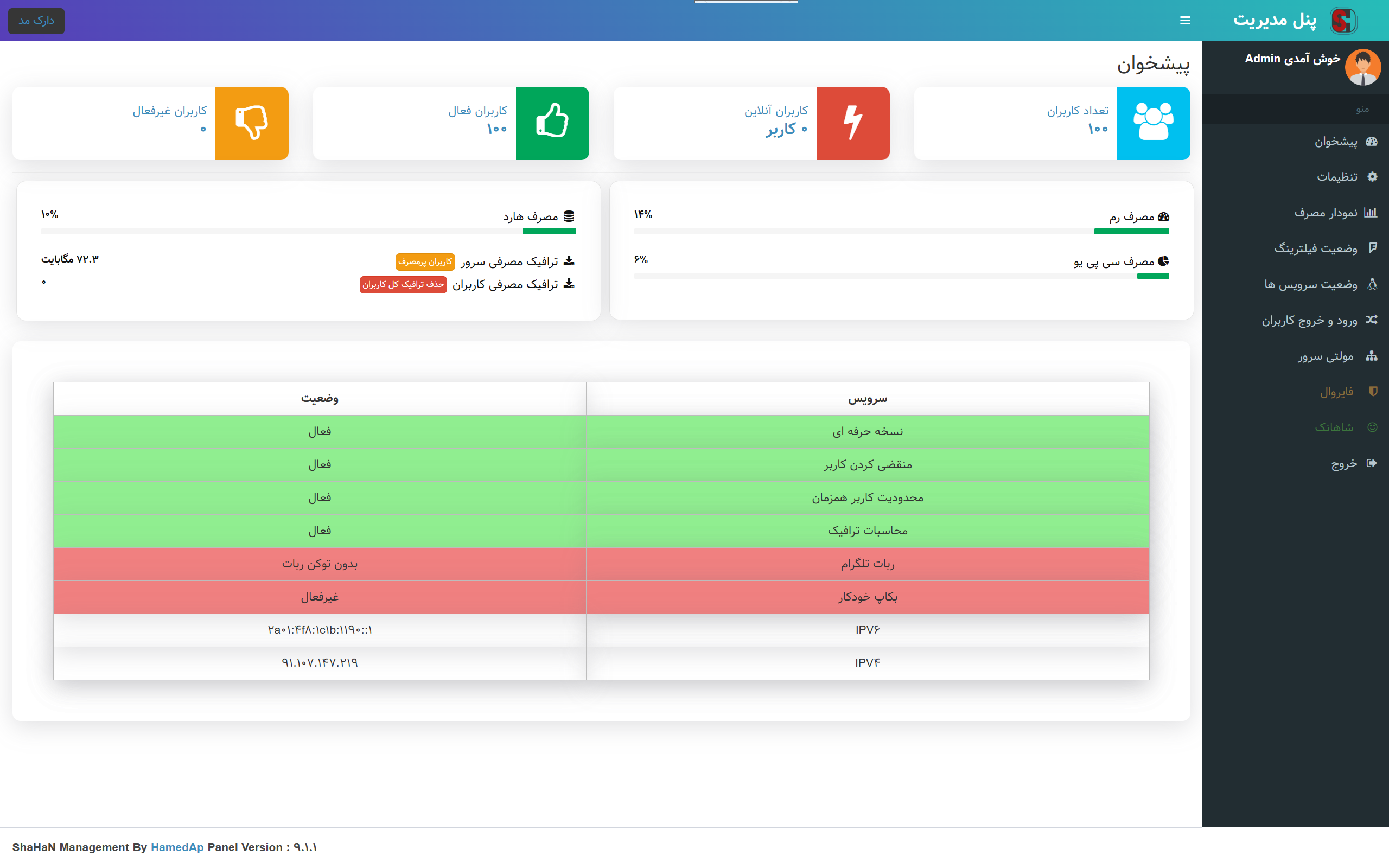Click the red lightning online users icon
The width and height of the screenshot is (1389, 868).
pyautogui.click(x=852, y=123)
